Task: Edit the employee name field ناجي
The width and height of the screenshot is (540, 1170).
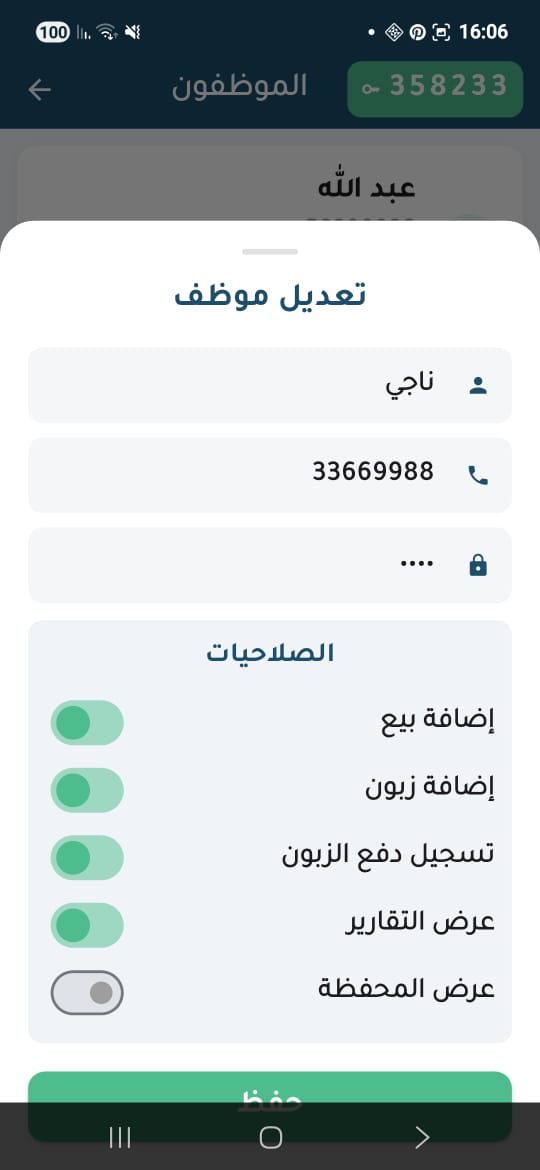Action: coord(270,385)
